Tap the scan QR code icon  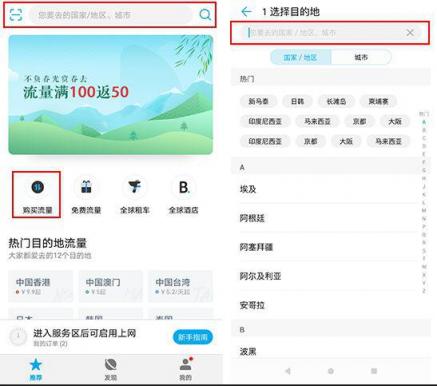pos(16,15)
